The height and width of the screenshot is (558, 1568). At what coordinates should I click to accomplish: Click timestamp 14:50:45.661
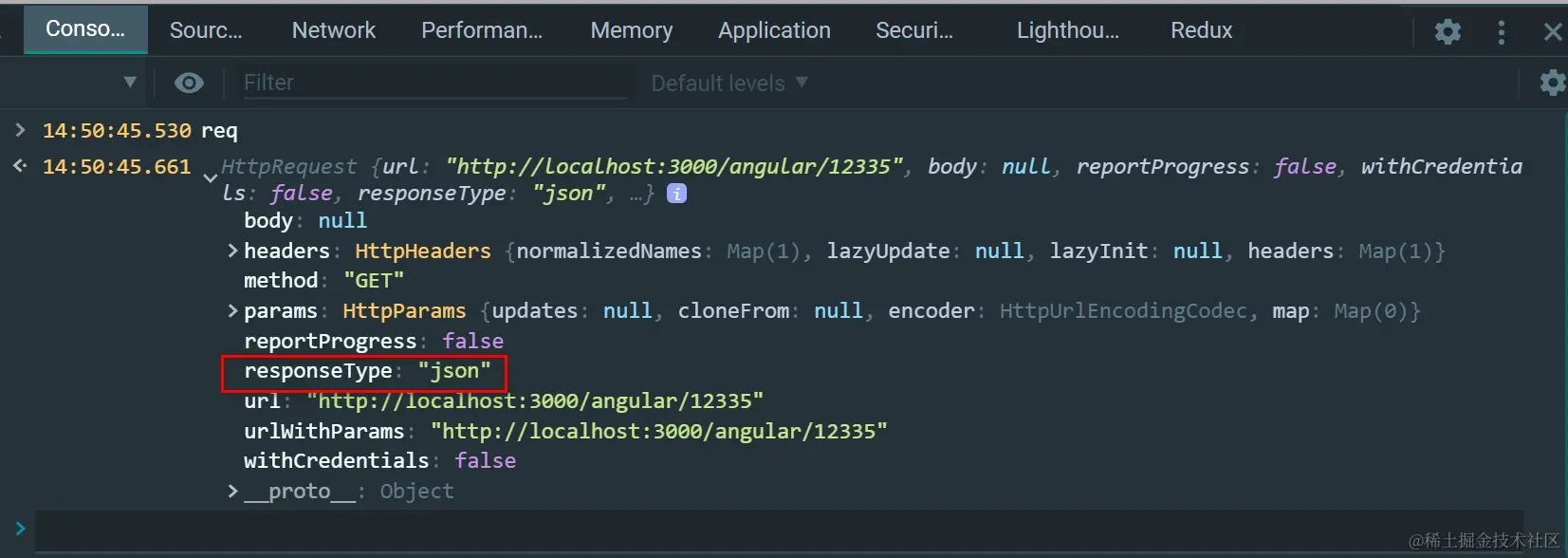[117, 166]
